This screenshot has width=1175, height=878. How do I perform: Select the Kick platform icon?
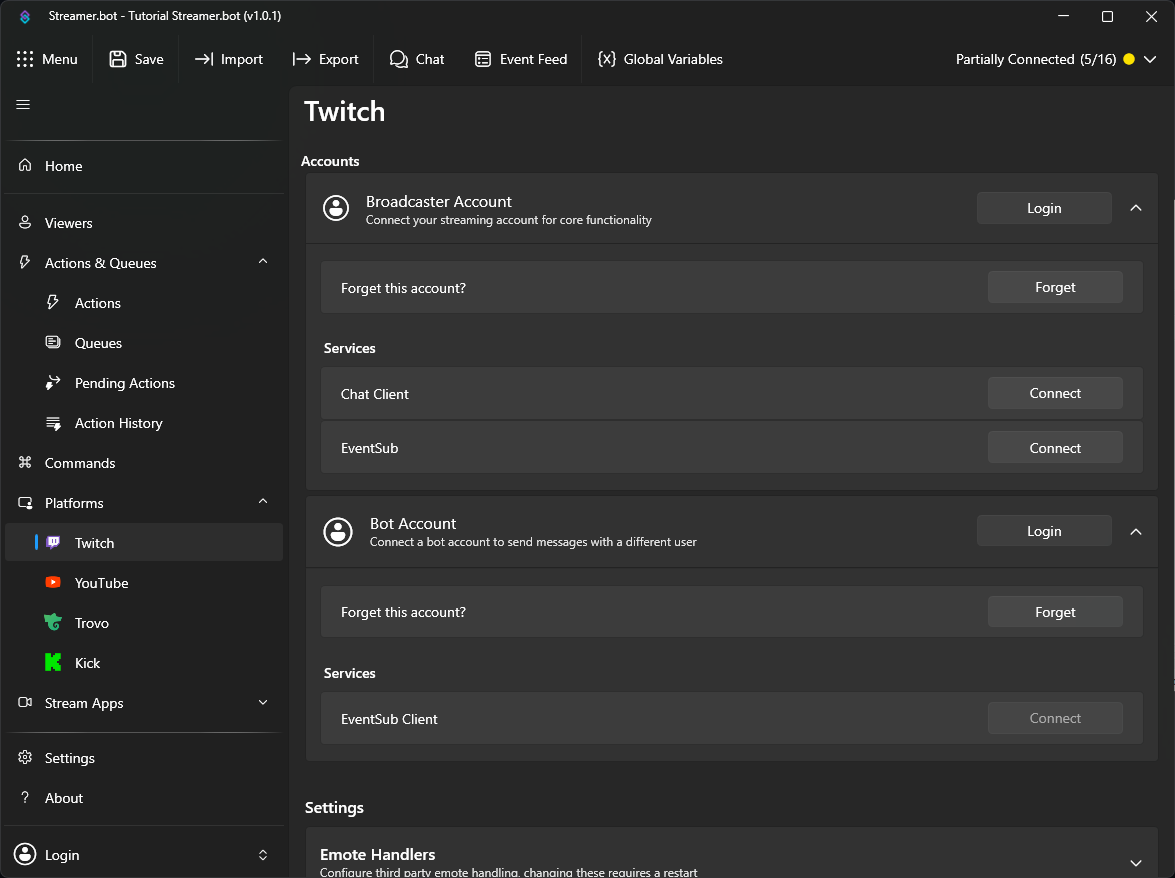pos(53,663)
